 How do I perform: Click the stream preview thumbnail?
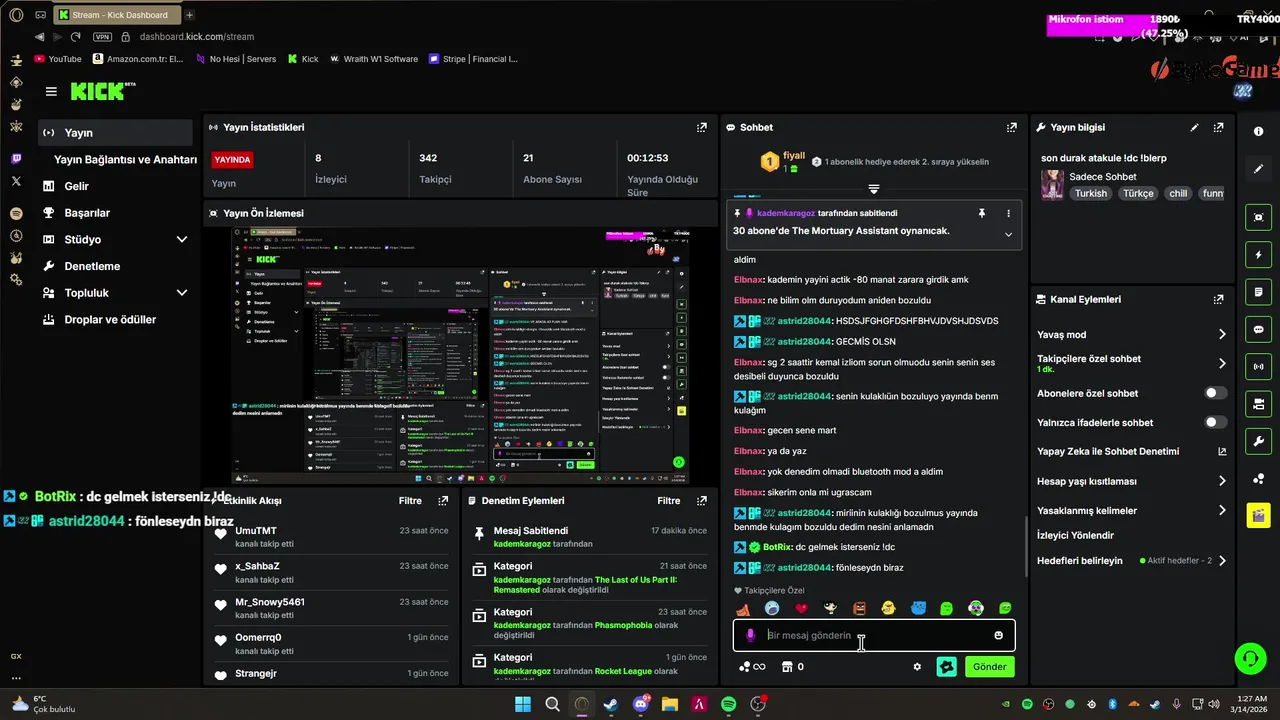pyautogui.click(x=461, y=355)
